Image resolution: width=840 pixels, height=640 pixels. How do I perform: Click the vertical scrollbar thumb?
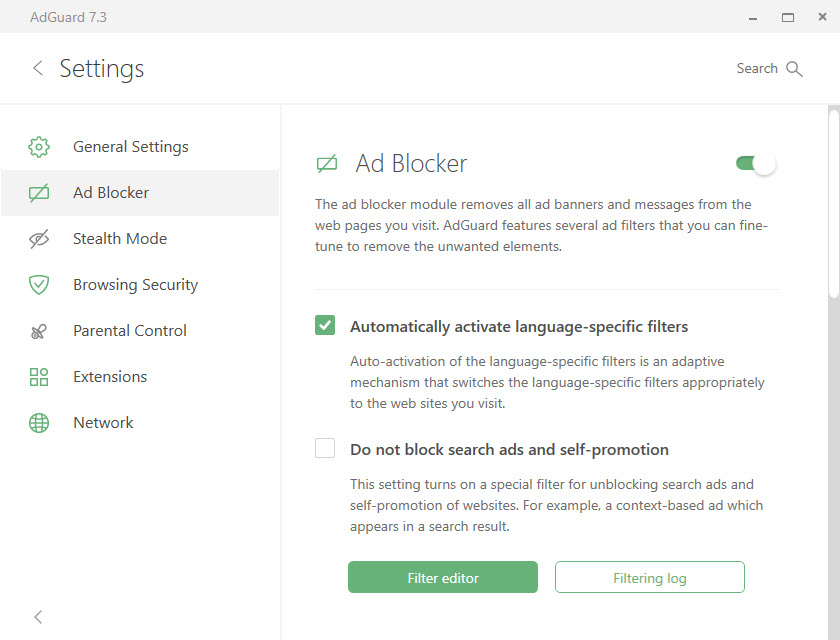click(x=834, y=204)
